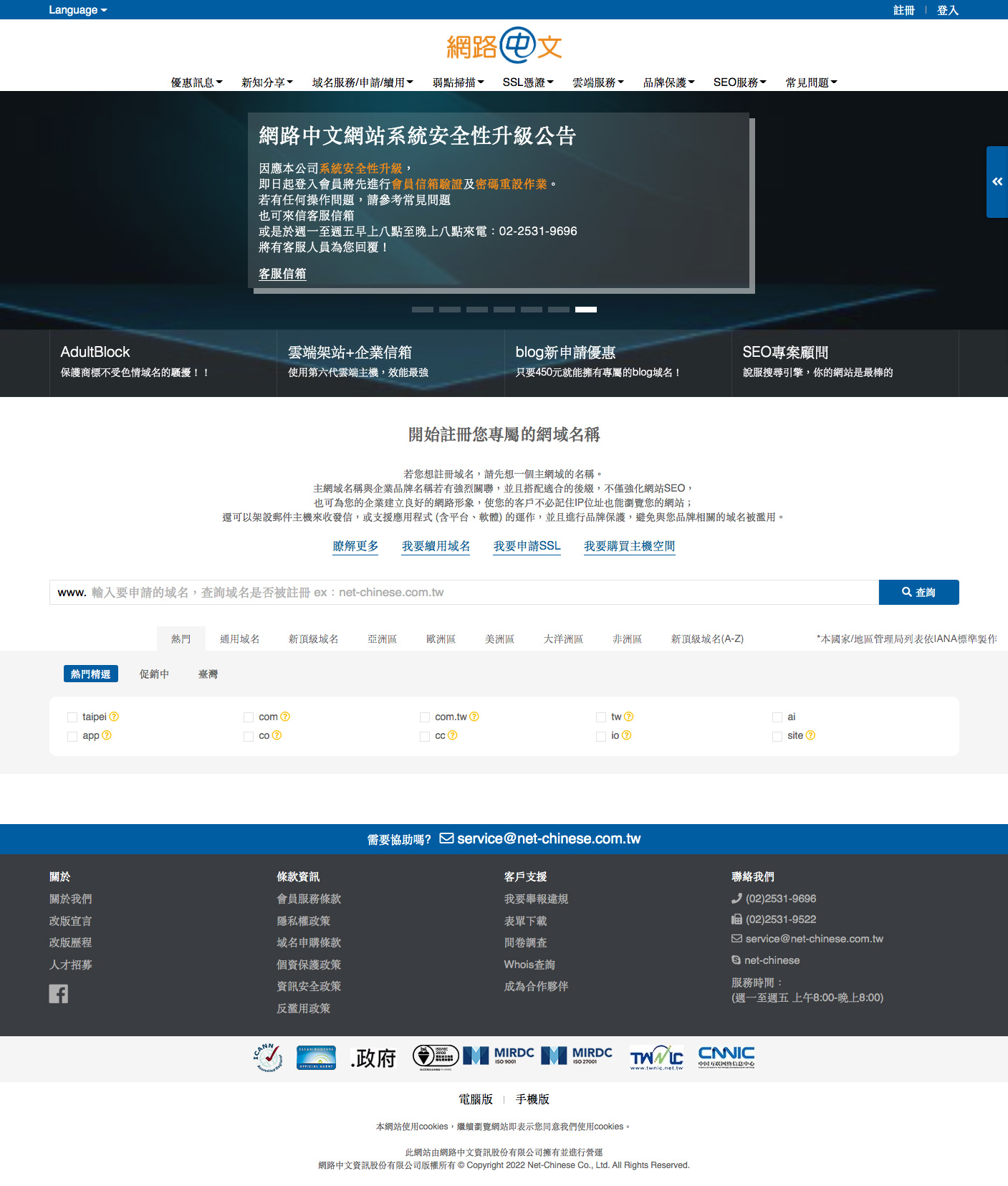This screenshot has width=1008, height=1186.
Task: Expand the SSL憑證 menu
Action: 528,82
